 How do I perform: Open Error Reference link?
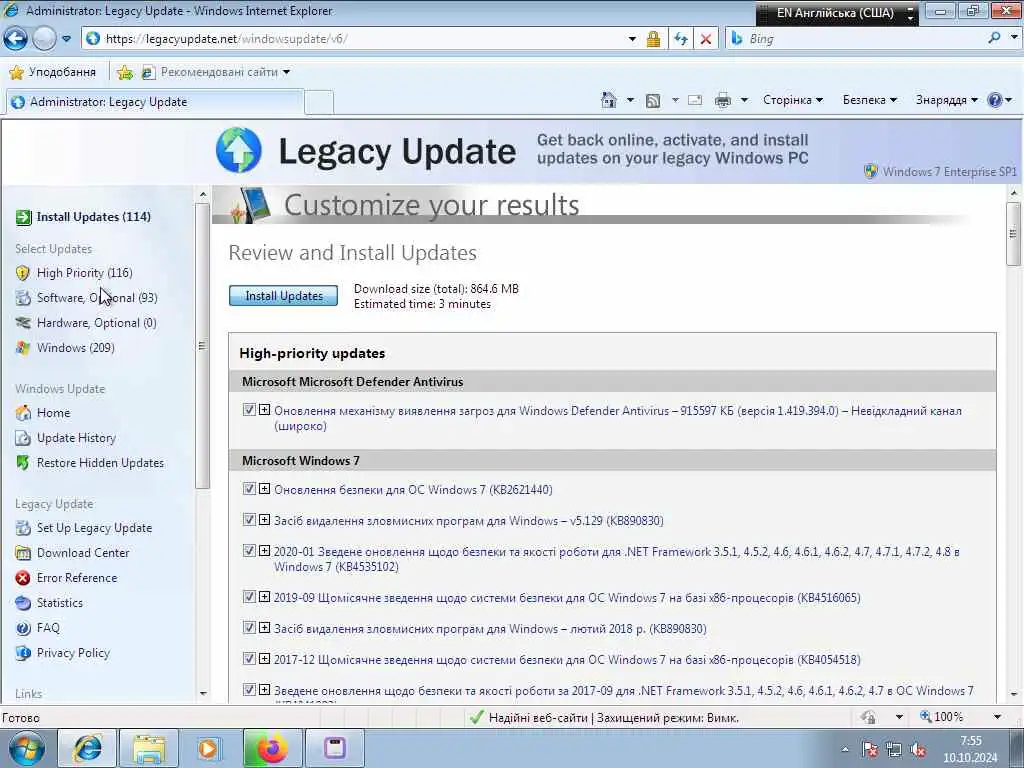point(76,577)
